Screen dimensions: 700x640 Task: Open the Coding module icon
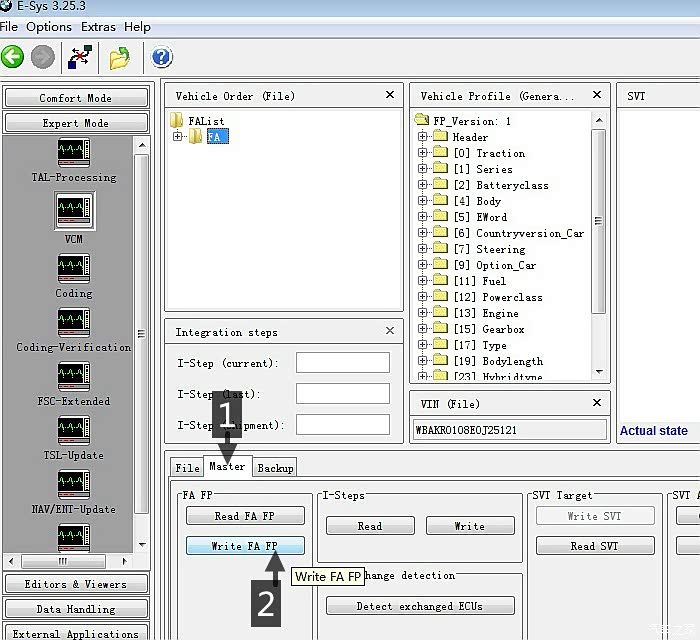(74, 268)
